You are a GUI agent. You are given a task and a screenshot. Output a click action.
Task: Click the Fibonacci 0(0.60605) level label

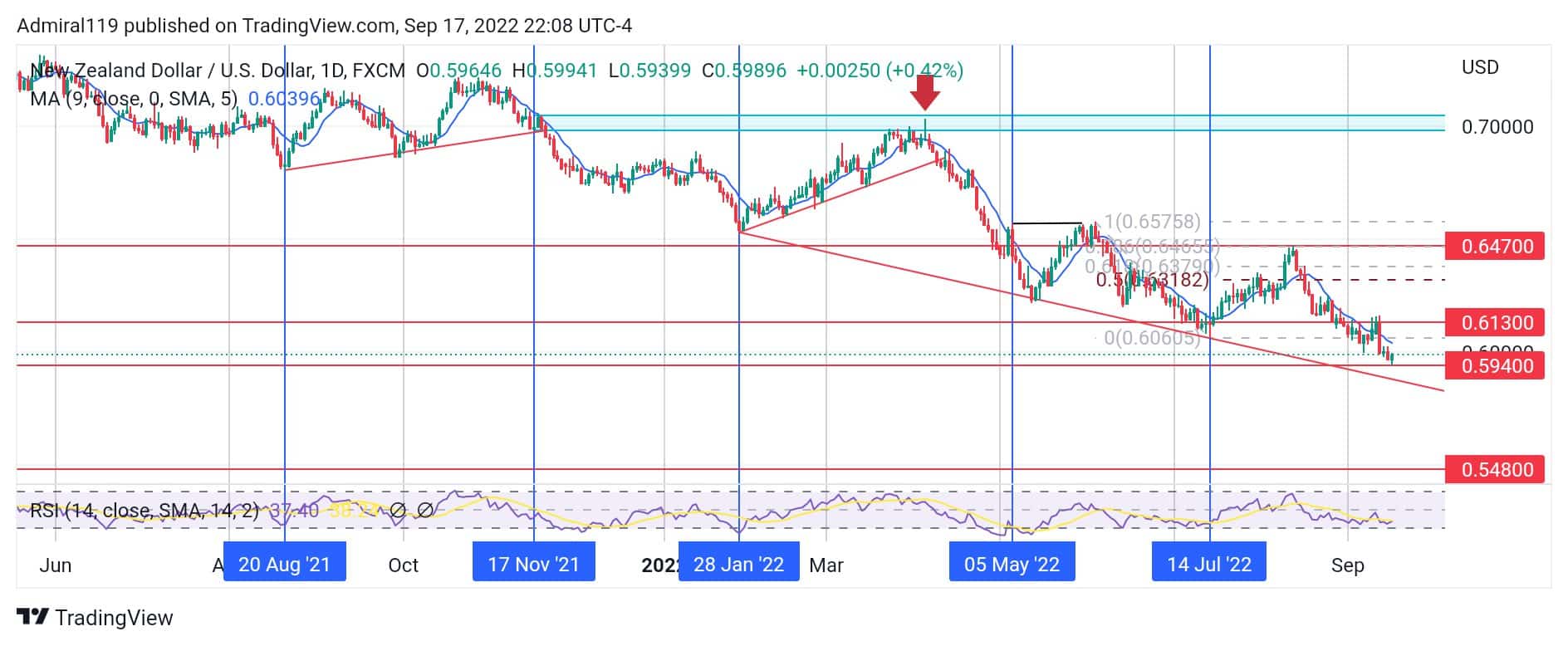[x=1152, y=337]
